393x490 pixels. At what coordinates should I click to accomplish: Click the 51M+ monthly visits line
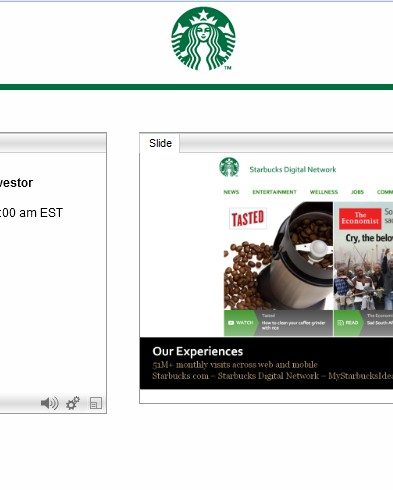pyautogui.click(x=235, y=365)
